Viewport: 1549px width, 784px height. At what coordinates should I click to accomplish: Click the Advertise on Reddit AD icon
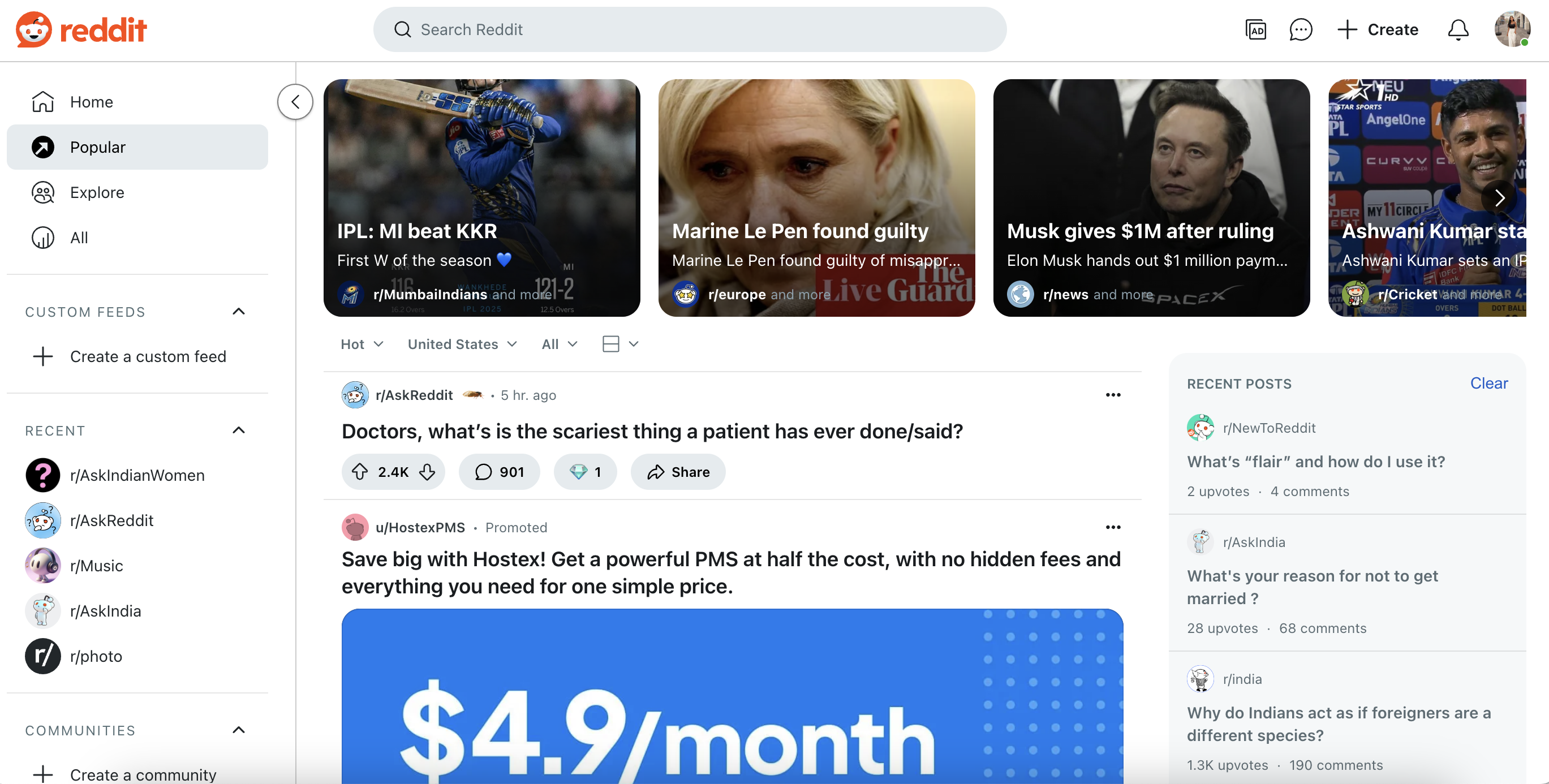point(1255,29)
